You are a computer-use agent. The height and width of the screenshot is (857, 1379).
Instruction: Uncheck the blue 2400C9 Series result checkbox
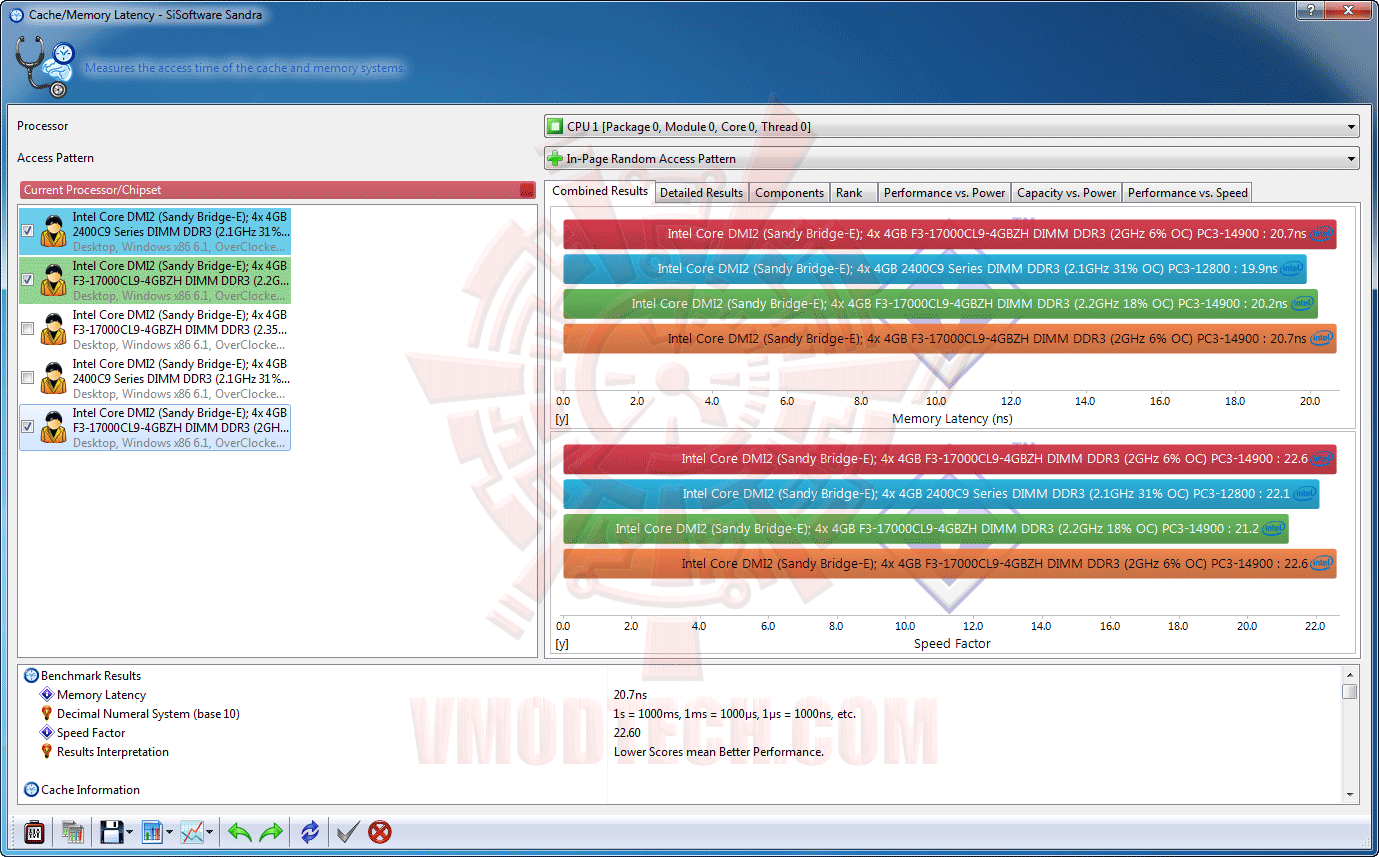click(x=28, y=231)
